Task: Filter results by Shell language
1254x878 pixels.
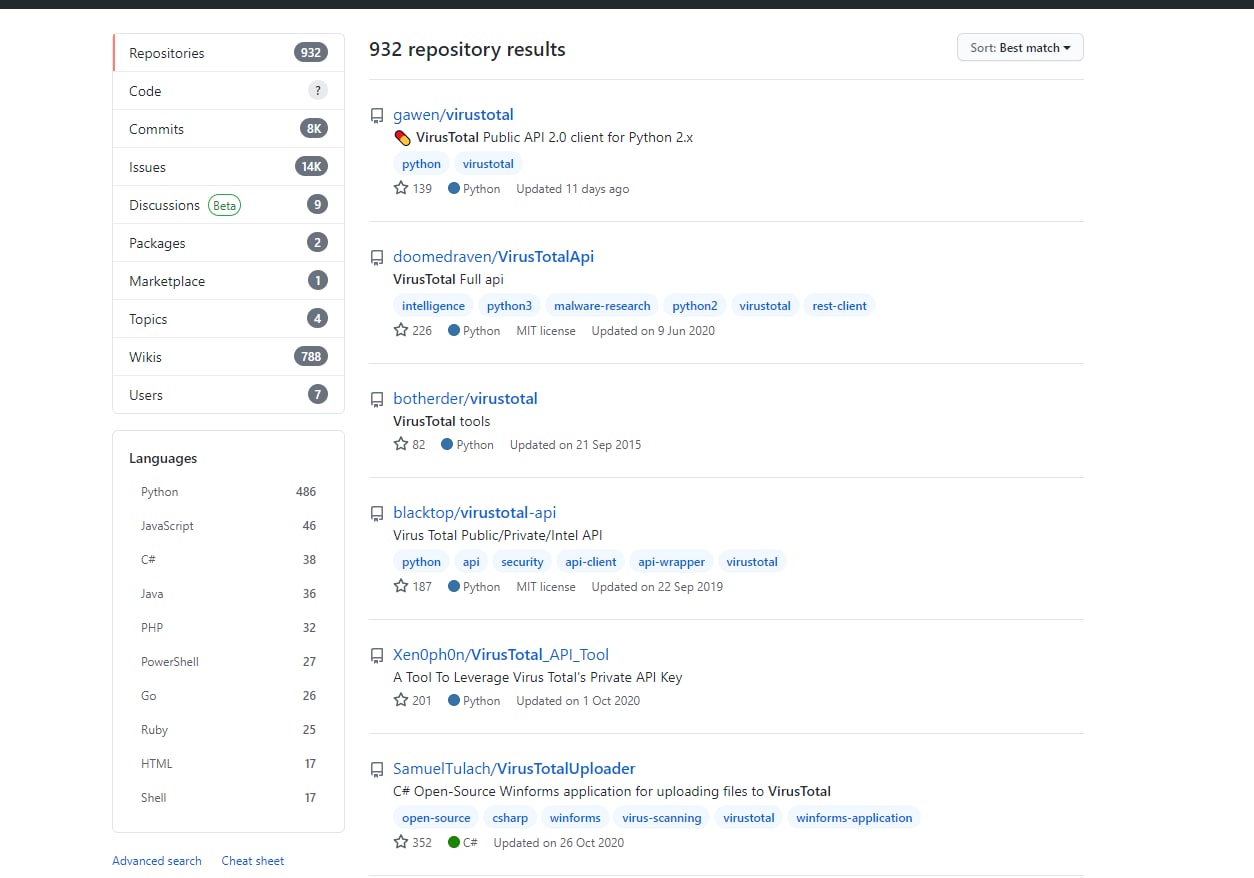Action: 228,798
